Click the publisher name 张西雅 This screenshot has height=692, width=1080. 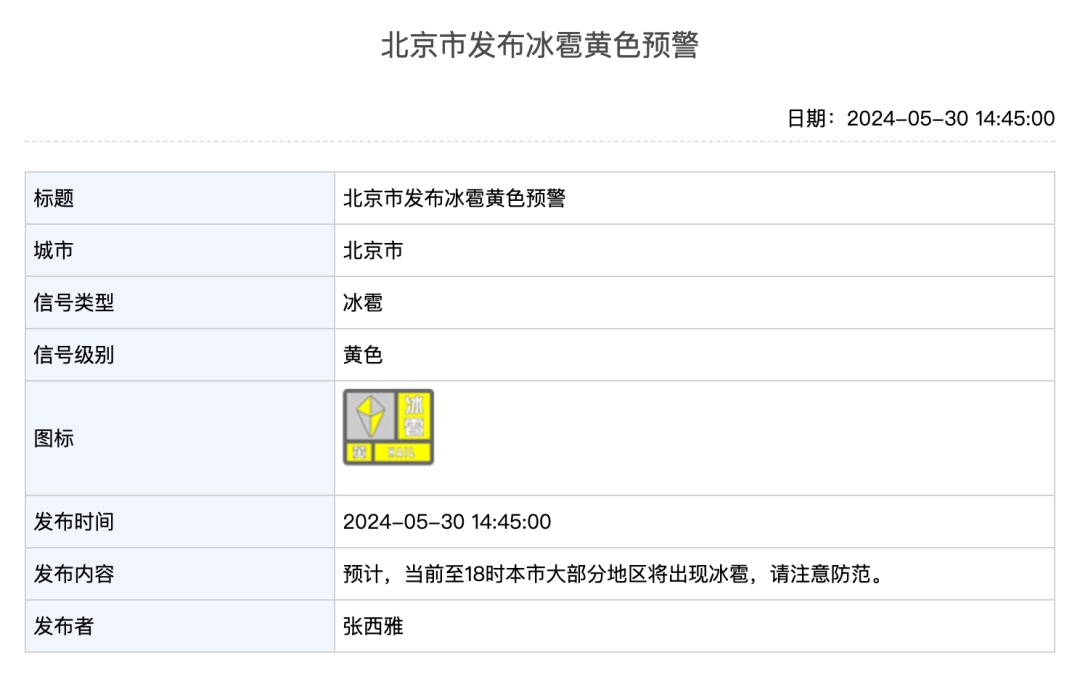[x=373, y=626]
